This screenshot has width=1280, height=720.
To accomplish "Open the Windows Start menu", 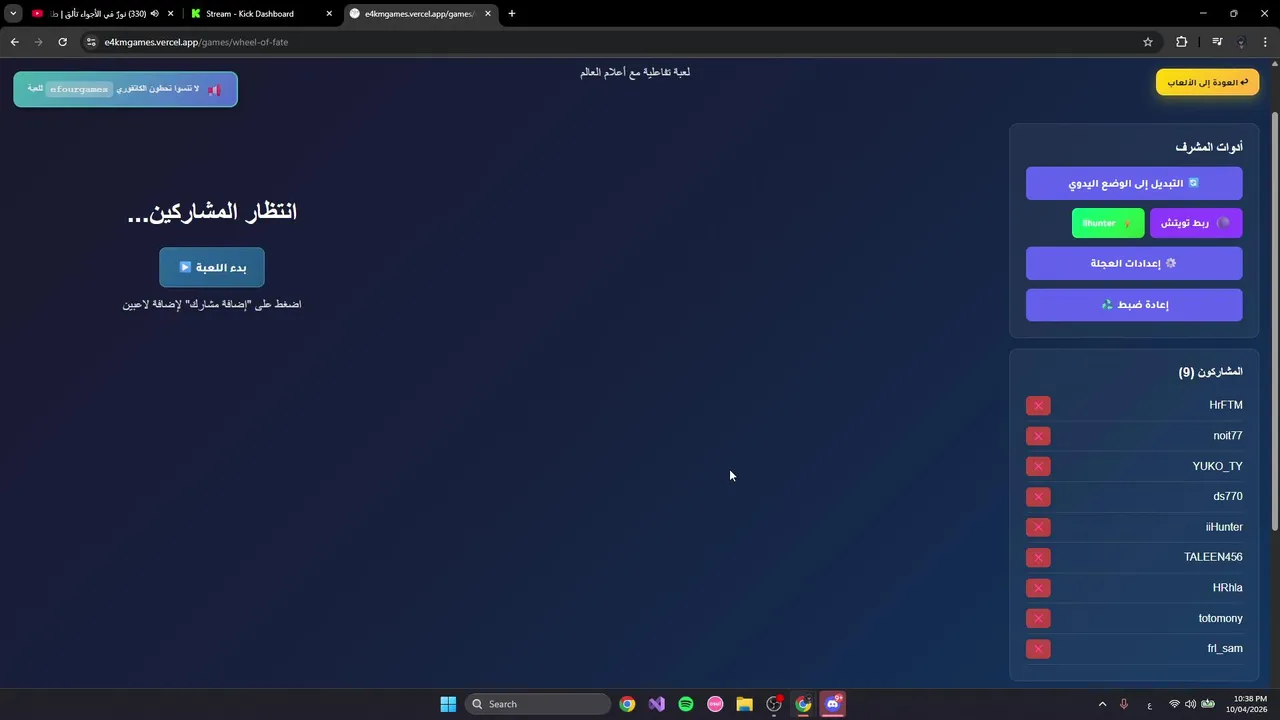I will (x=448, y=704).
